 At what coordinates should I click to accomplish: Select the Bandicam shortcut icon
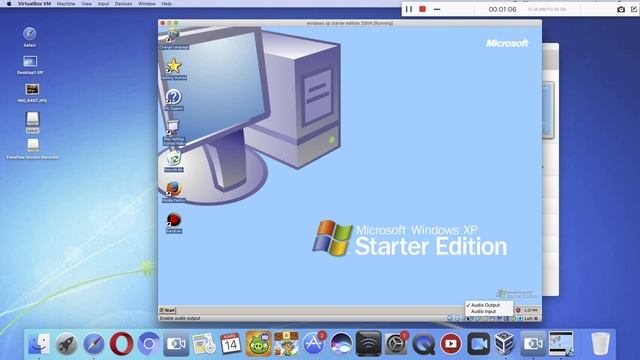173,223
